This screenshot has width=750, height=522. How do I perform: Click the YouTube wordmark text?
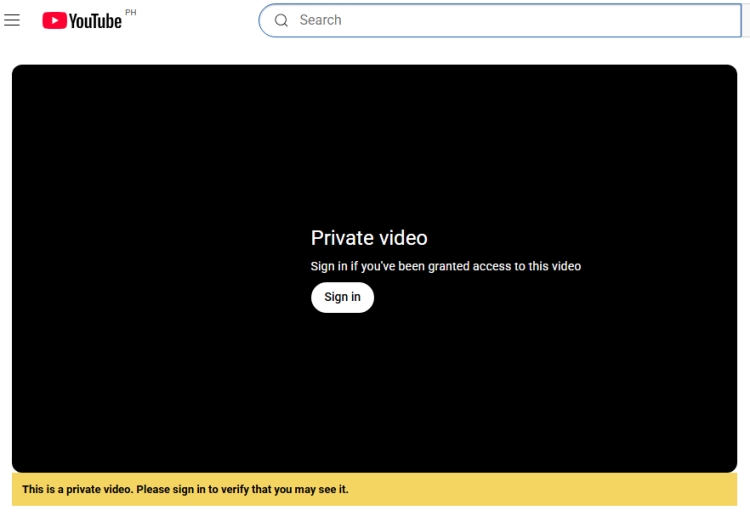(x=95, y=21)
